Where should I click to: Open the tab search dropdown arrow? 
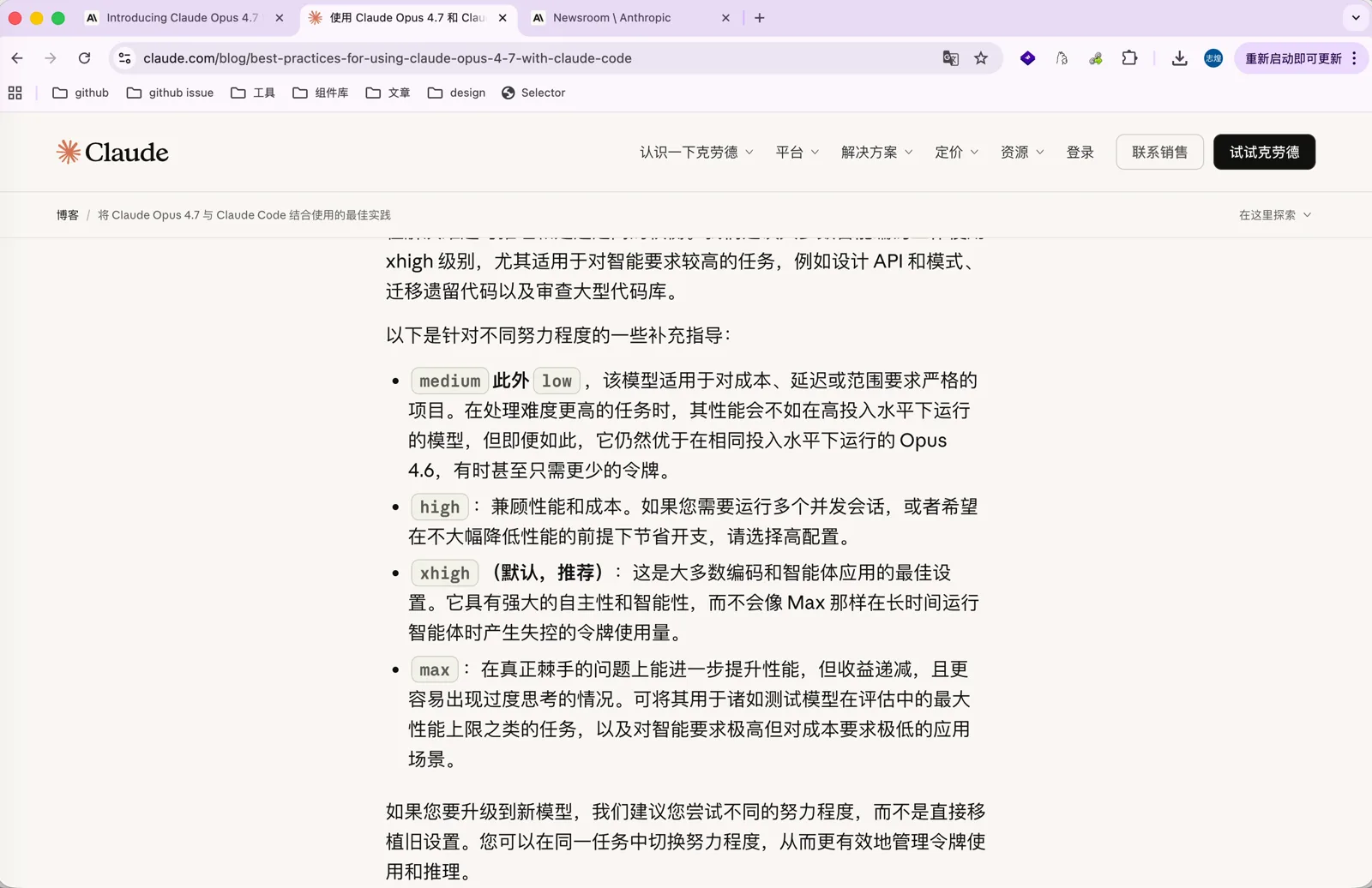pos(1356,18)
